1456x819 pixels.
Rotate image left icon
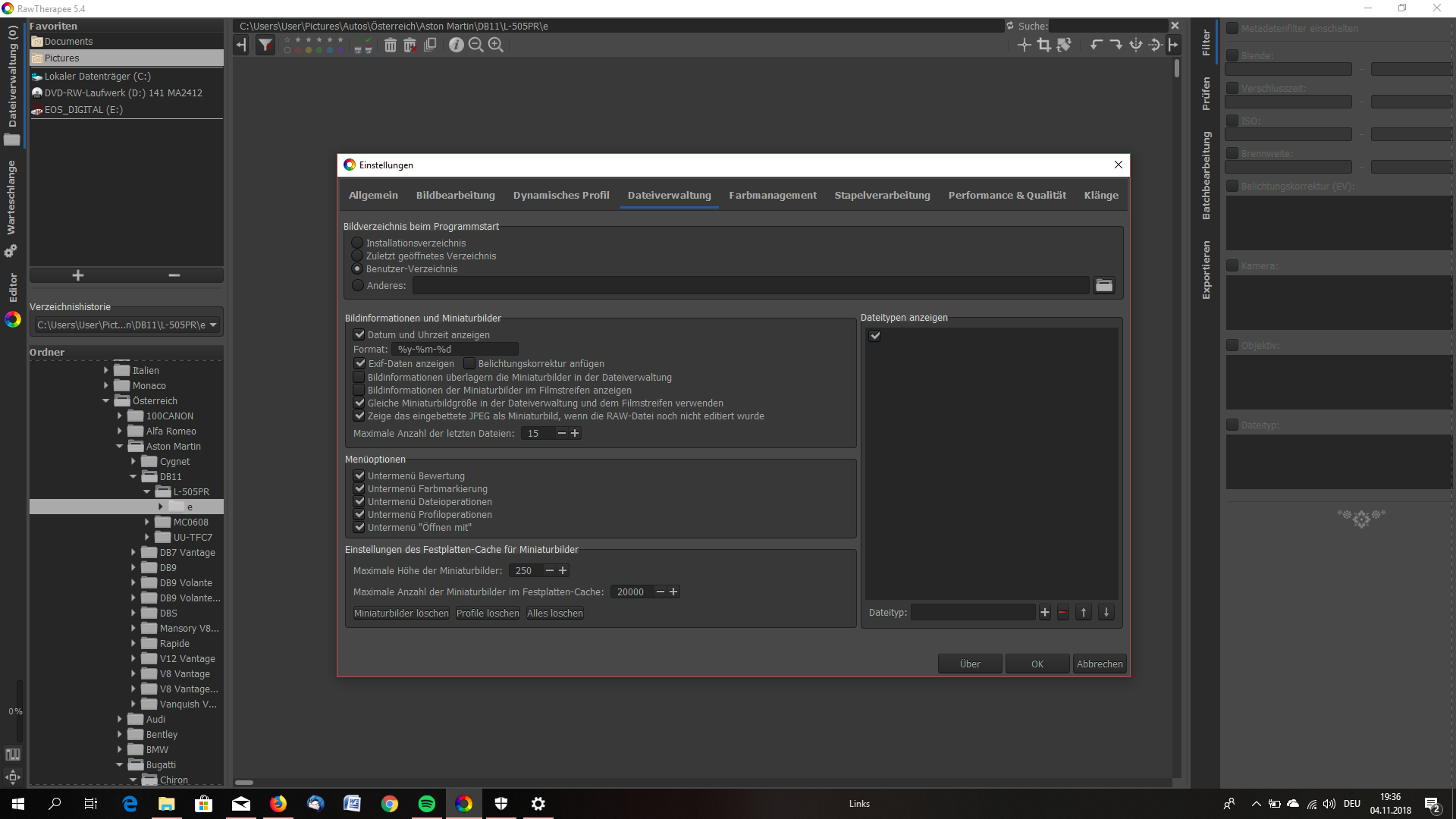coord(1096,45)
